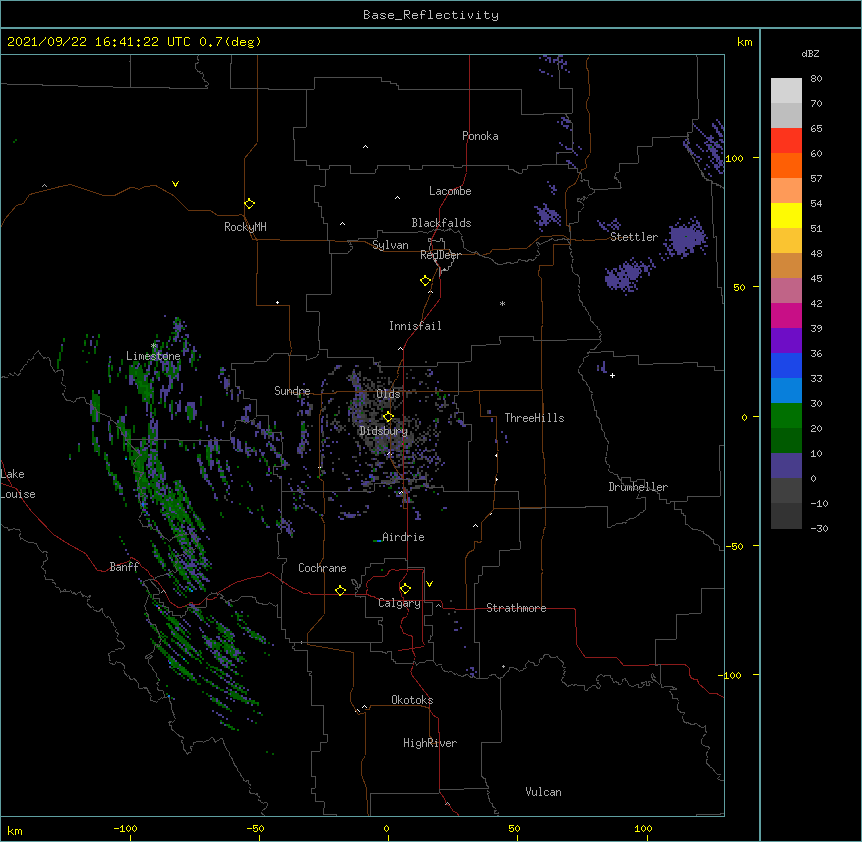
Task: Select the asterisk marker above Limestone label
Action: [x=154, y=346]
